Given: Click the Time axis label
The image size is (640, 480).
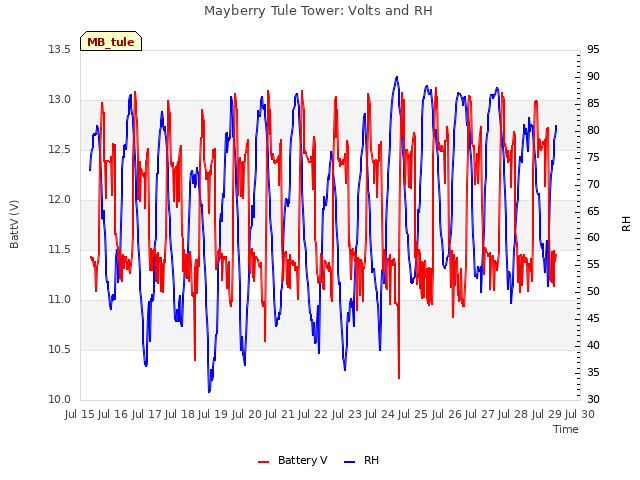Looking at the screenshot, I should [566, 429].
